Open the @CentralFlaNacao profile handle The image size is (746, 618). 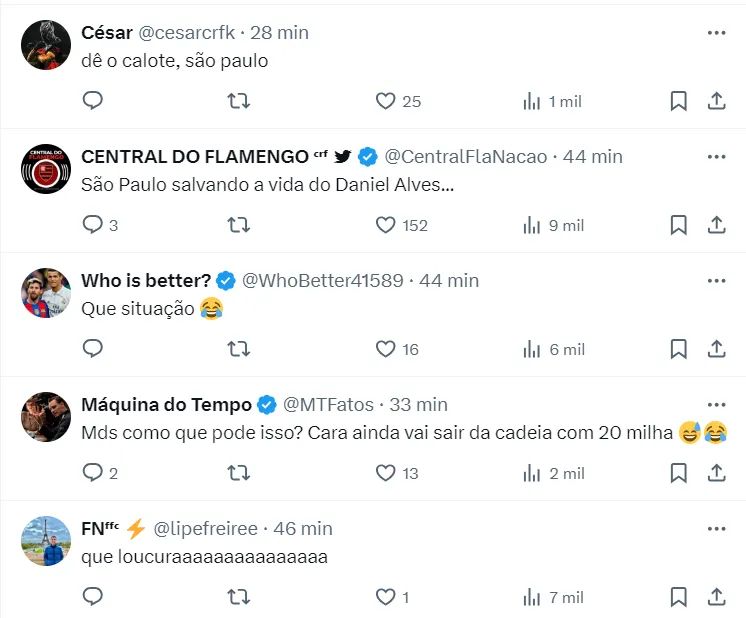[x=466, y=156]
